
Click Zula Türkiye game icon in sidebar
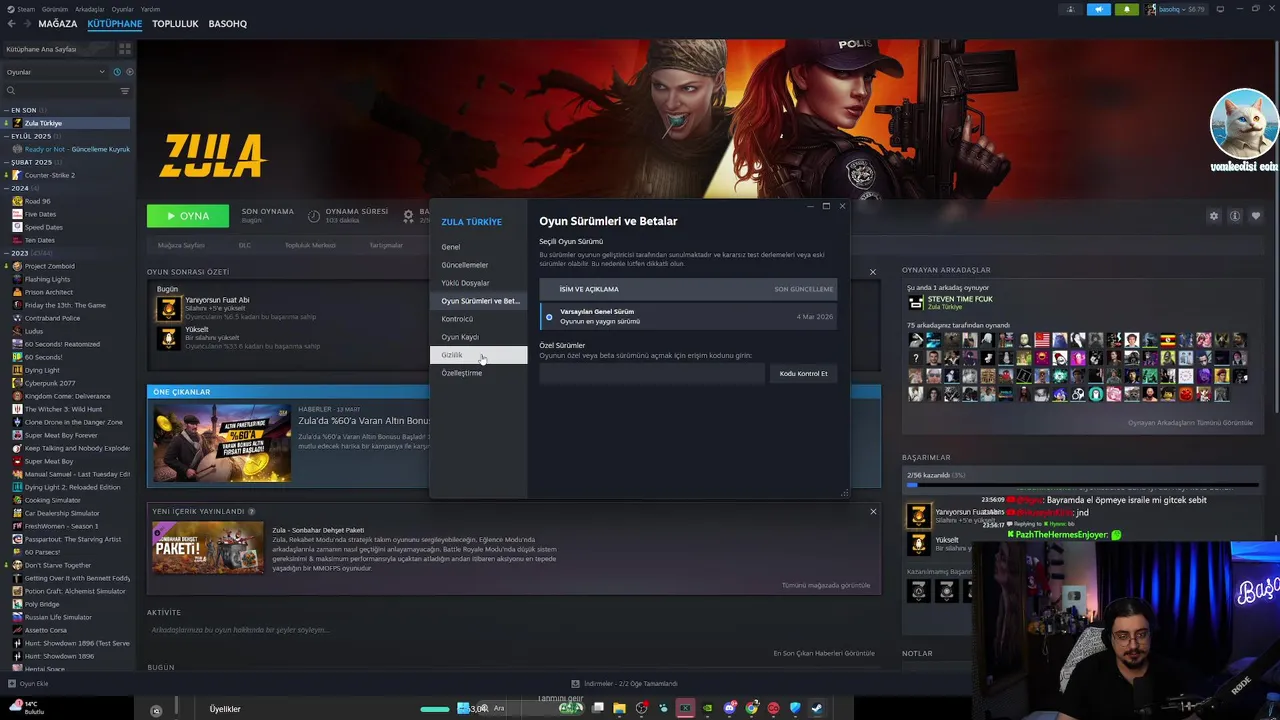[x=18, y=123]
